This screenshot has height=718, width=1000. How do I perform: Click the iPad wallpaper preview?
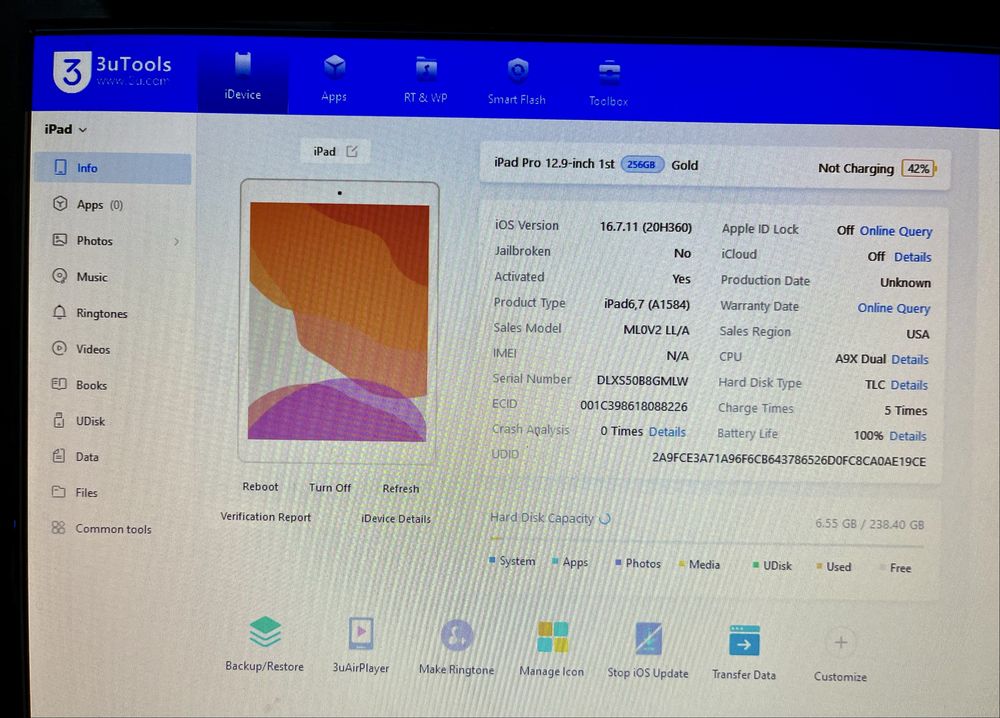click(339, 322)
